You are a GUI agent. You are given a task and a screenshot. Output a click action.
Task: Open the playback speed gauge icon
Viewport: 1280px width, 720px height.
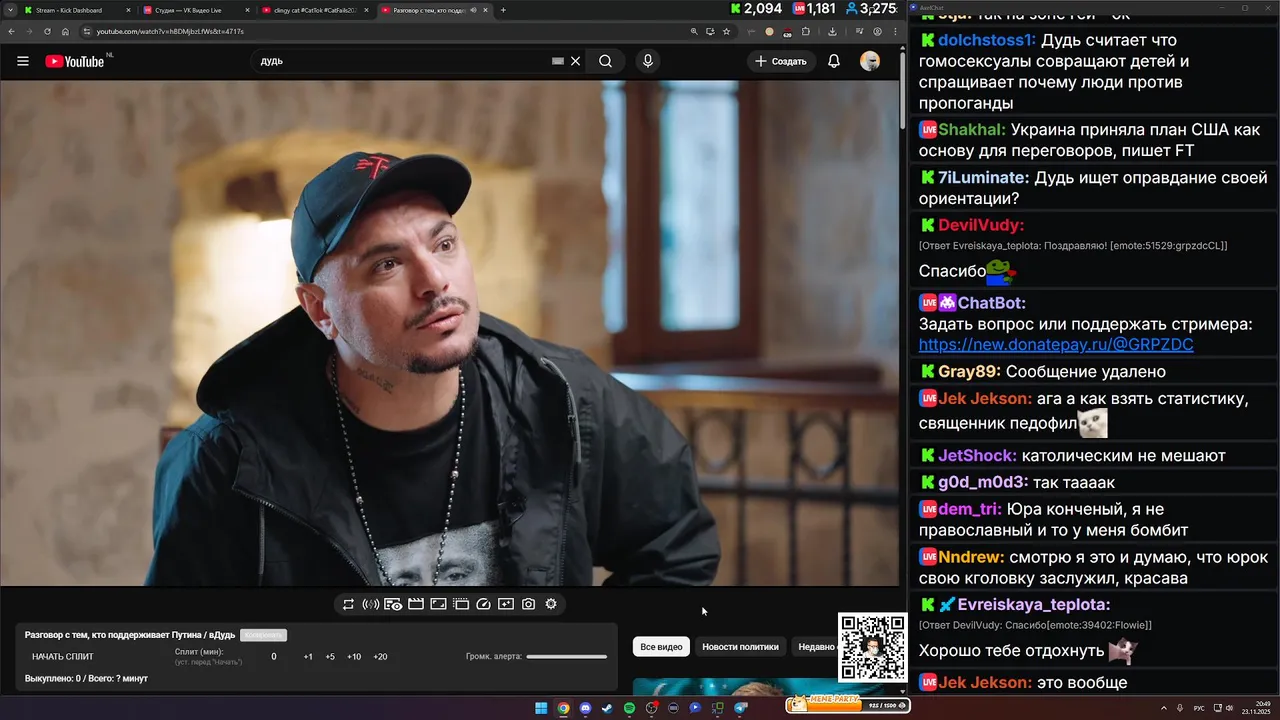483,604
